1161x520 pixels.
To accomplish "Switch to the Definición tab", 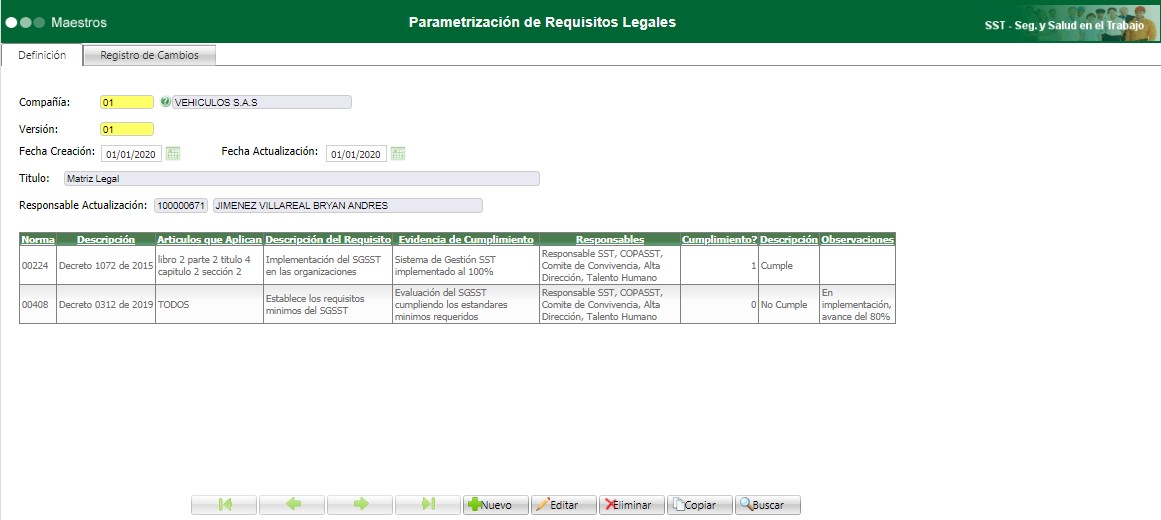I will 41,55.
